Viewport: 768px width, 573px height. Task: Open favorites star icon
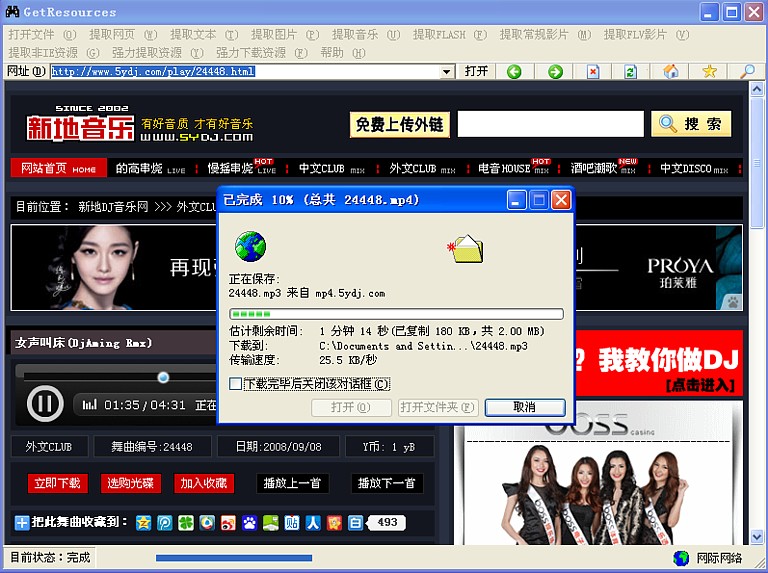[x=709, y=72]
